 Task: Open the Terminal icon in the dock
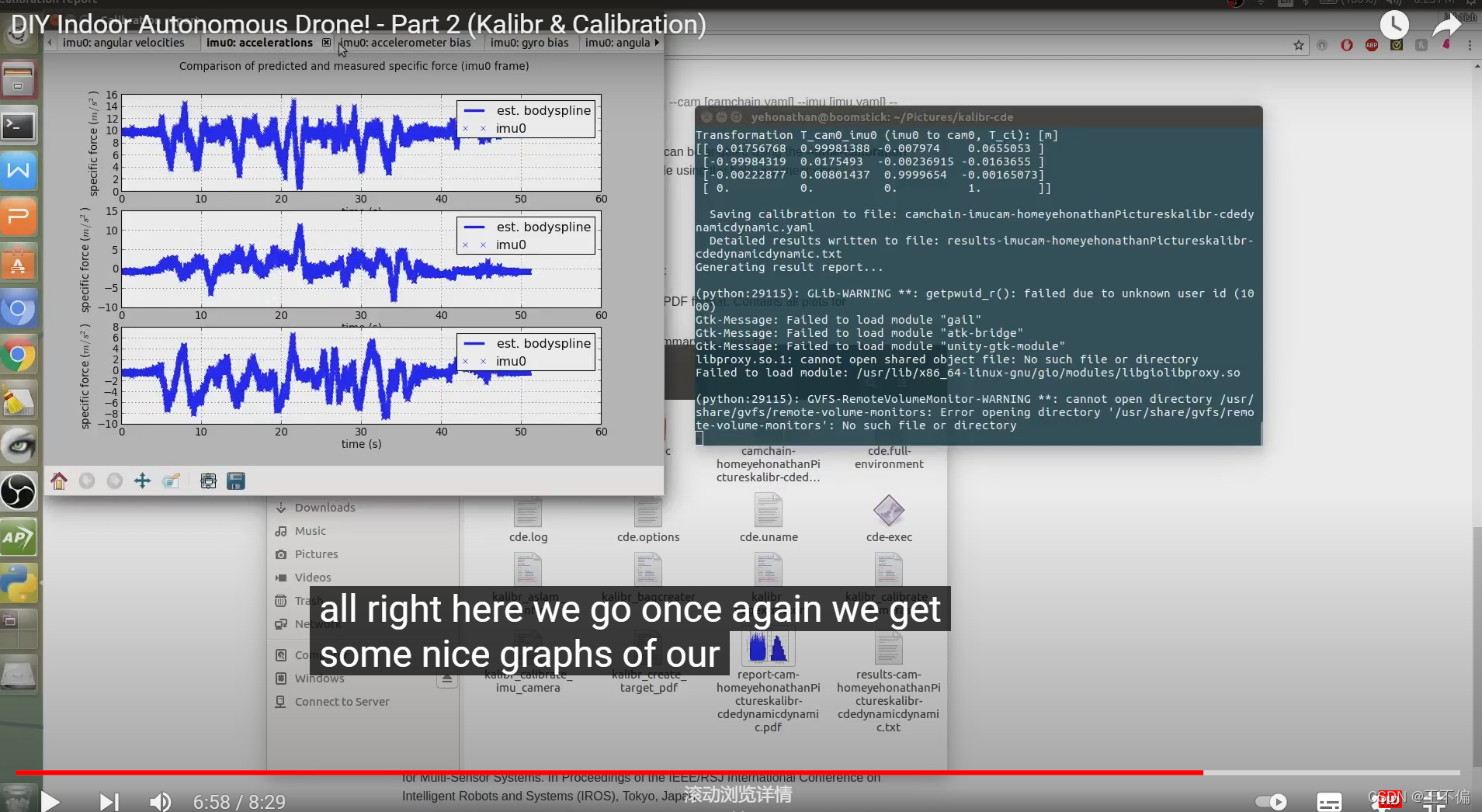click(19, 126)
